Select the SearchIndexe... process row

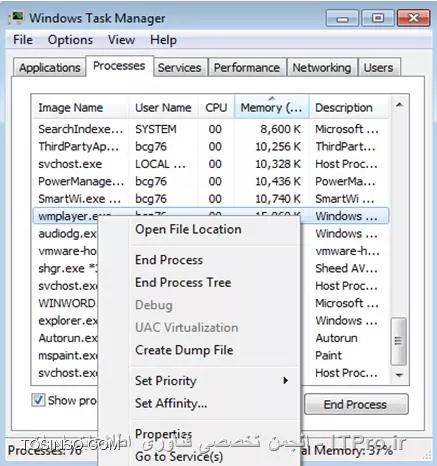(211, 129)
